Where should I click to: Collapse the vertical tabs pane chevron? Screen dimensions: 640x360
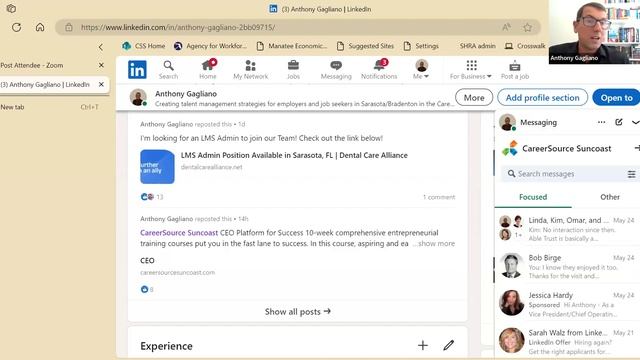[101, 47]
